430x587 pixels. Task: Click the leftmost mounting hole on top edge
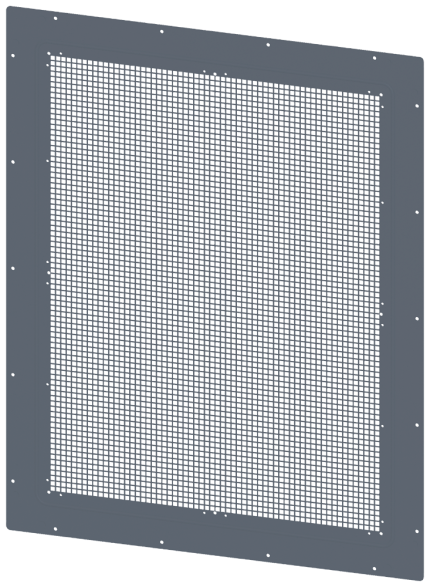55,18
